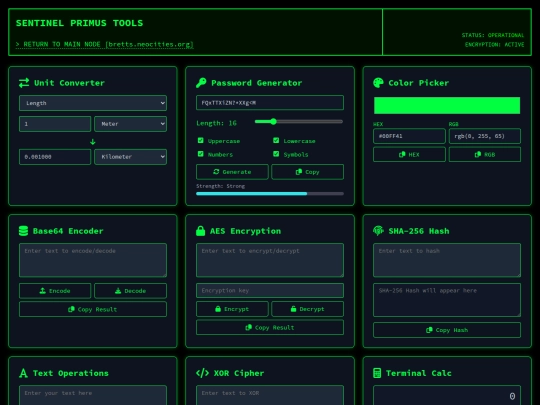Click the Base64 Decode button
This screenshot has height=405, width=540.
(131, 291)
